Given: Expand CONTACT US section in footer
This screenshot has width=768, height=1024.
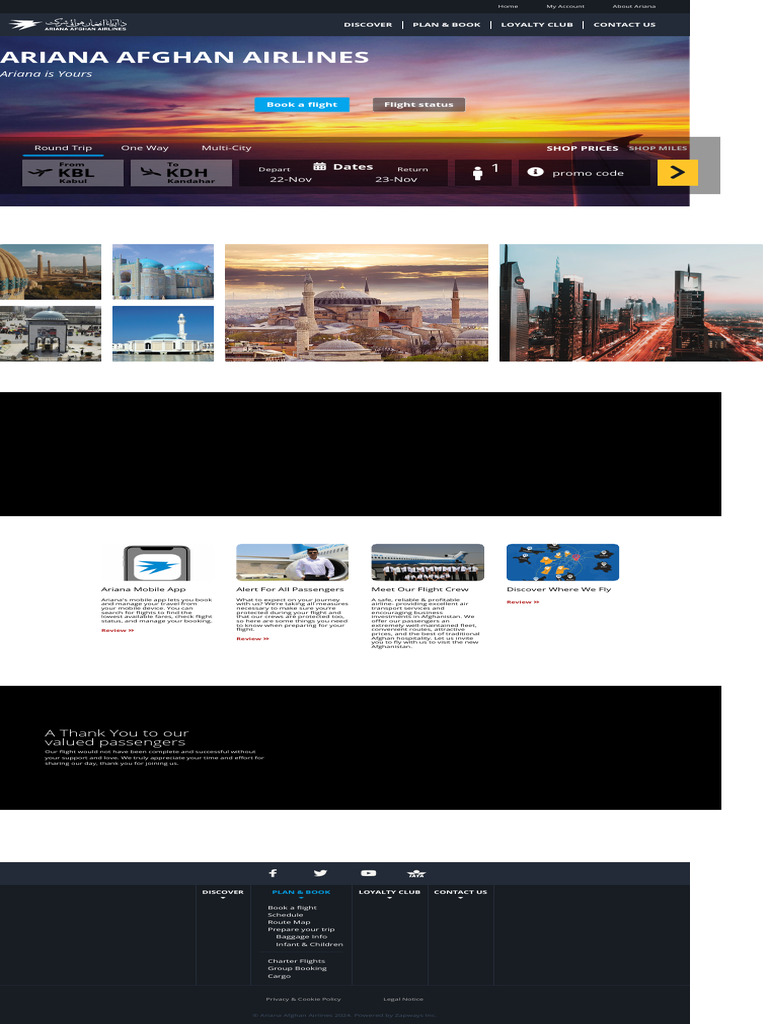Looking at the screenshot, I should point(460,893).
